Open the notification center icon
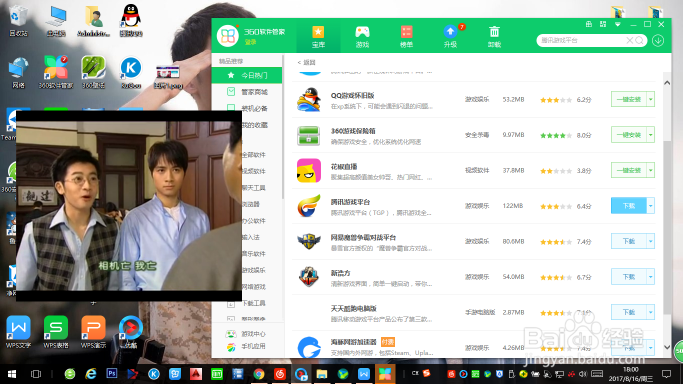The width and height of the screenshot is (683, 384). [666, 374]
